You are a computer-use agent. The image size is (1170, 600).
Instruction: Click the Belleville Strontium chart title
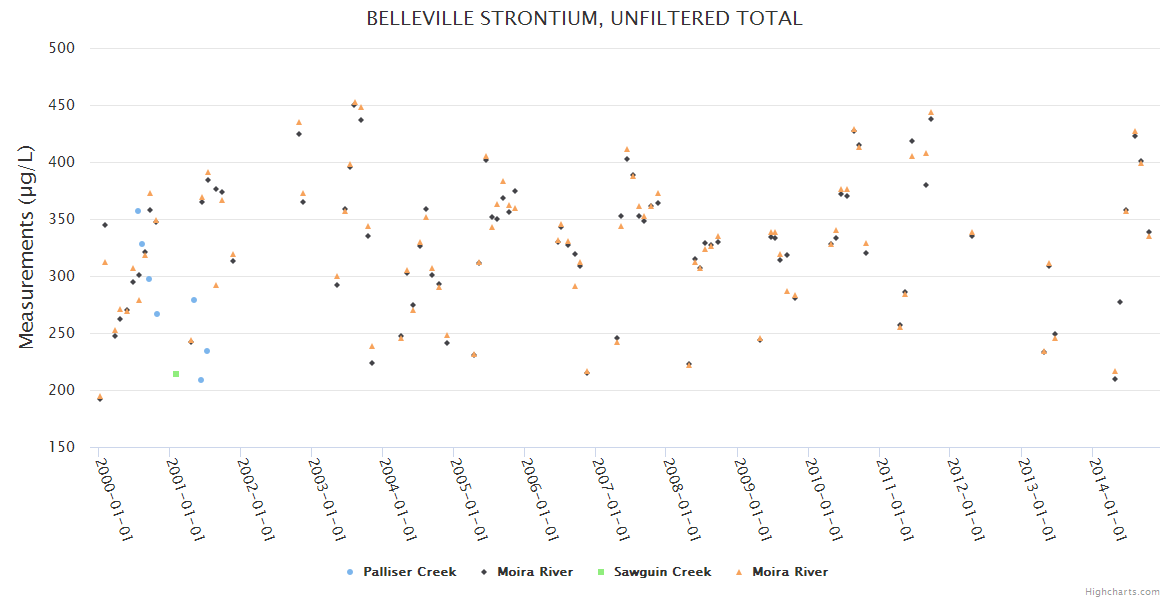(584, 19)
